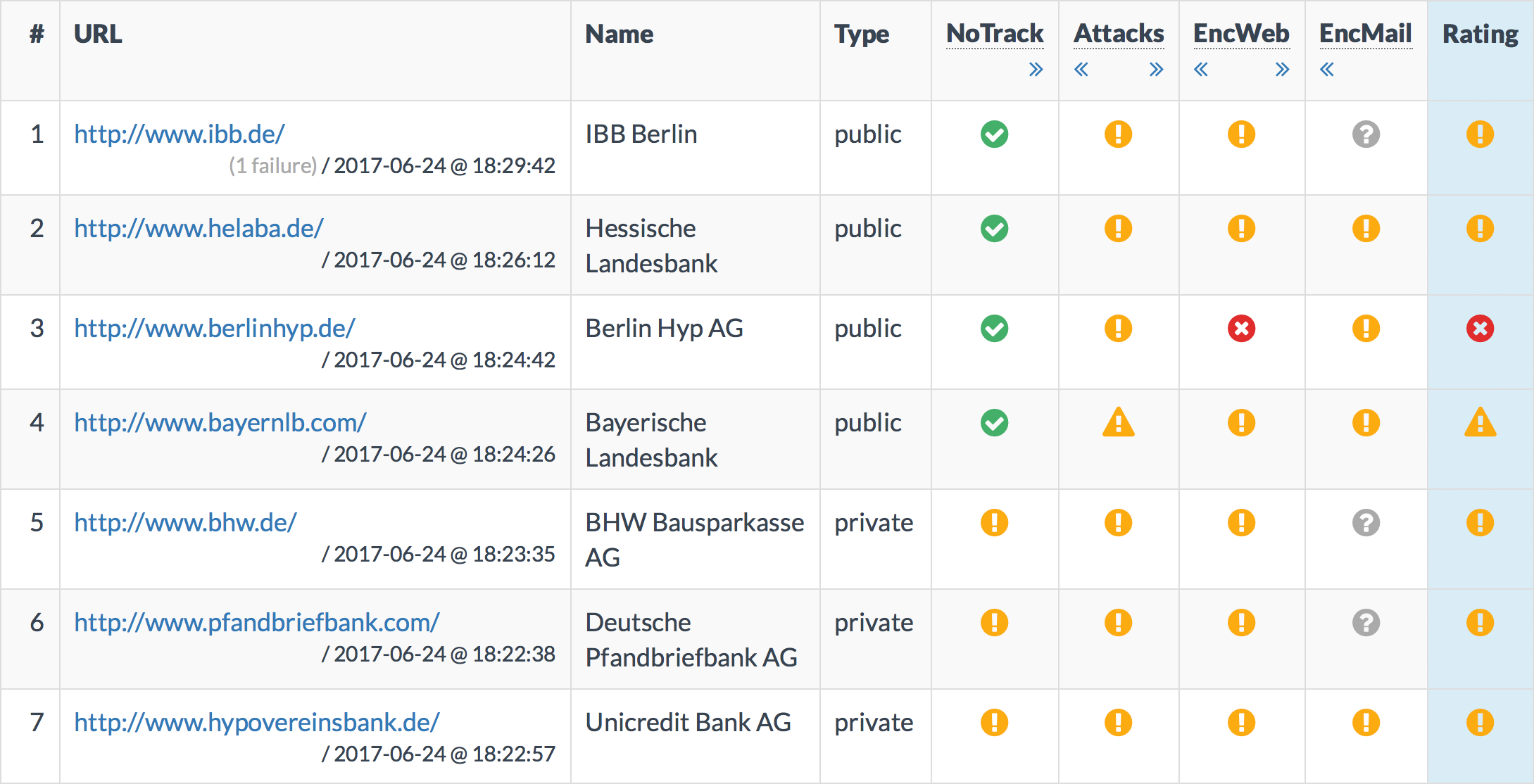Open the http://www.hypovereinsbank.de/ link
The height and width of the screenshot is (784, 1534).
click(x=257, y=723)
